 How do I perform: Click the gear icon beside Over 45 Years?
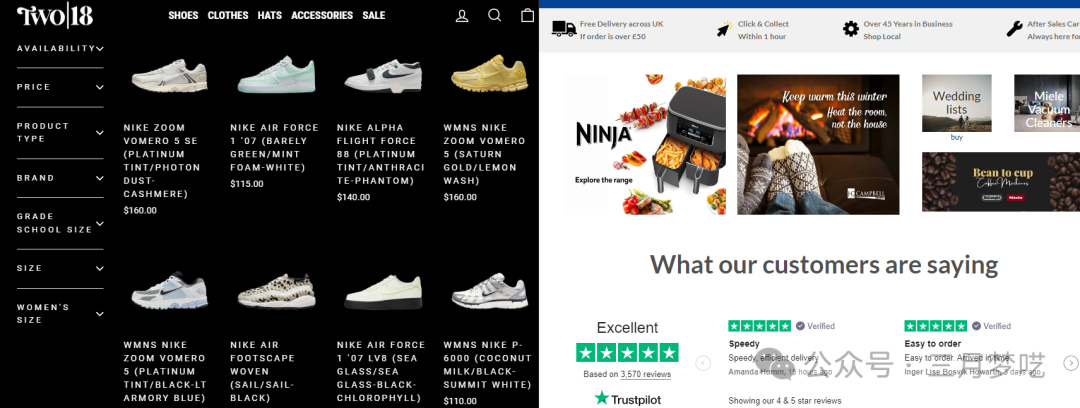[851, 29]
